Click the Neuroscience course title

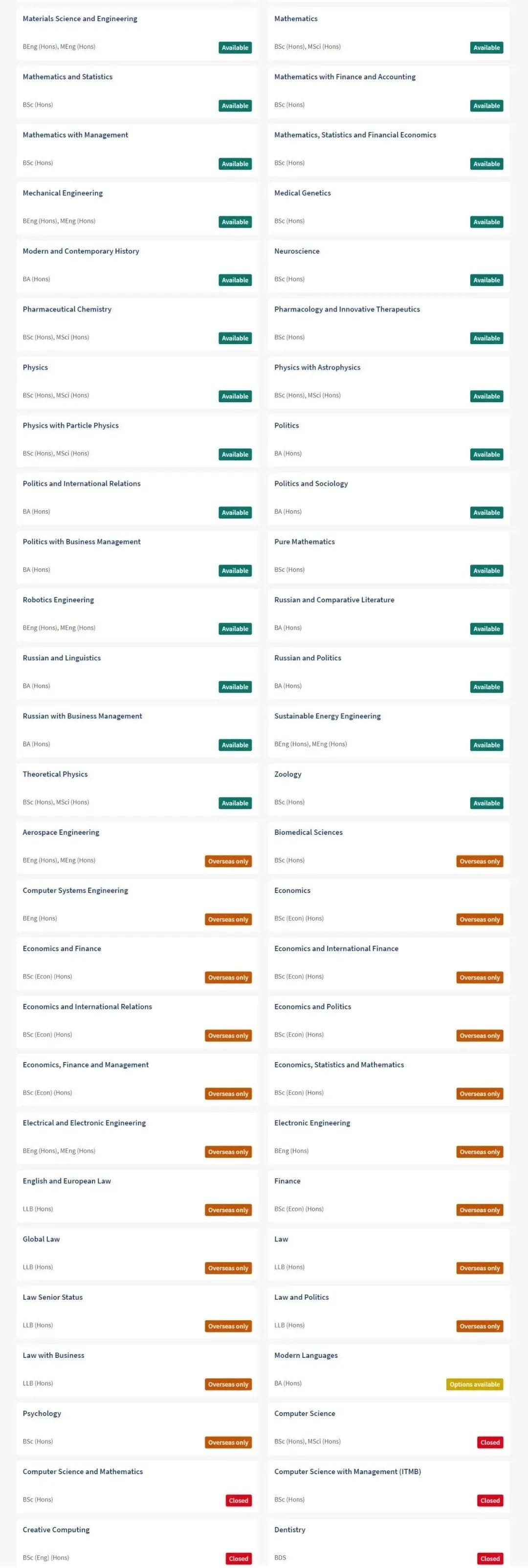(x=297, y=251)
